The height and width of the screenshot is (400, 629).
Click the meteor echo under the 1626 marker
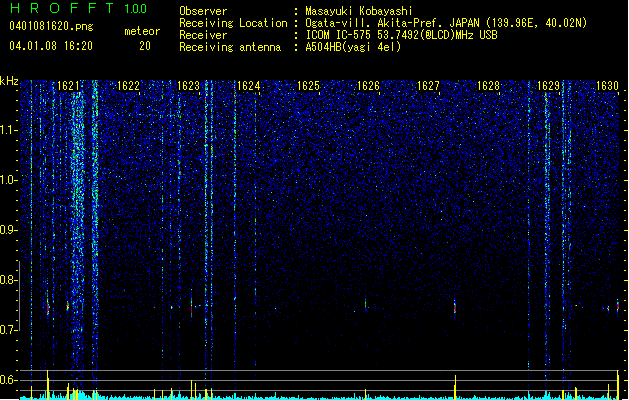coord(365,304)
